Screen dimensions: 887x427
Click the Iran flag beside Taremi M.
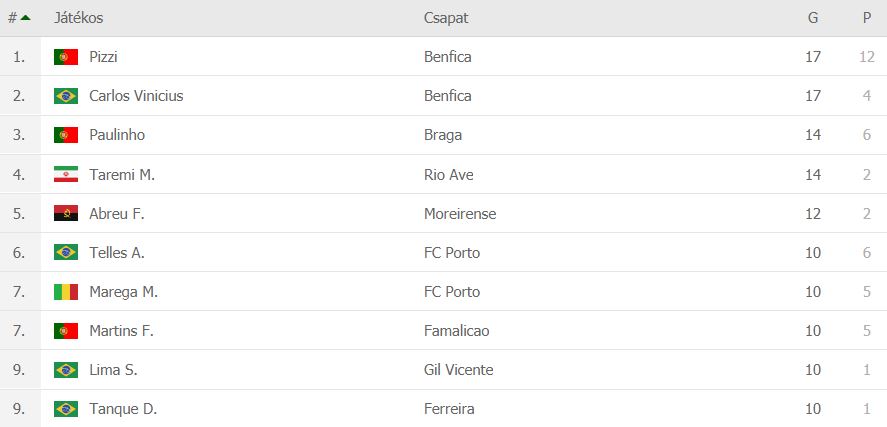point(66,174)
